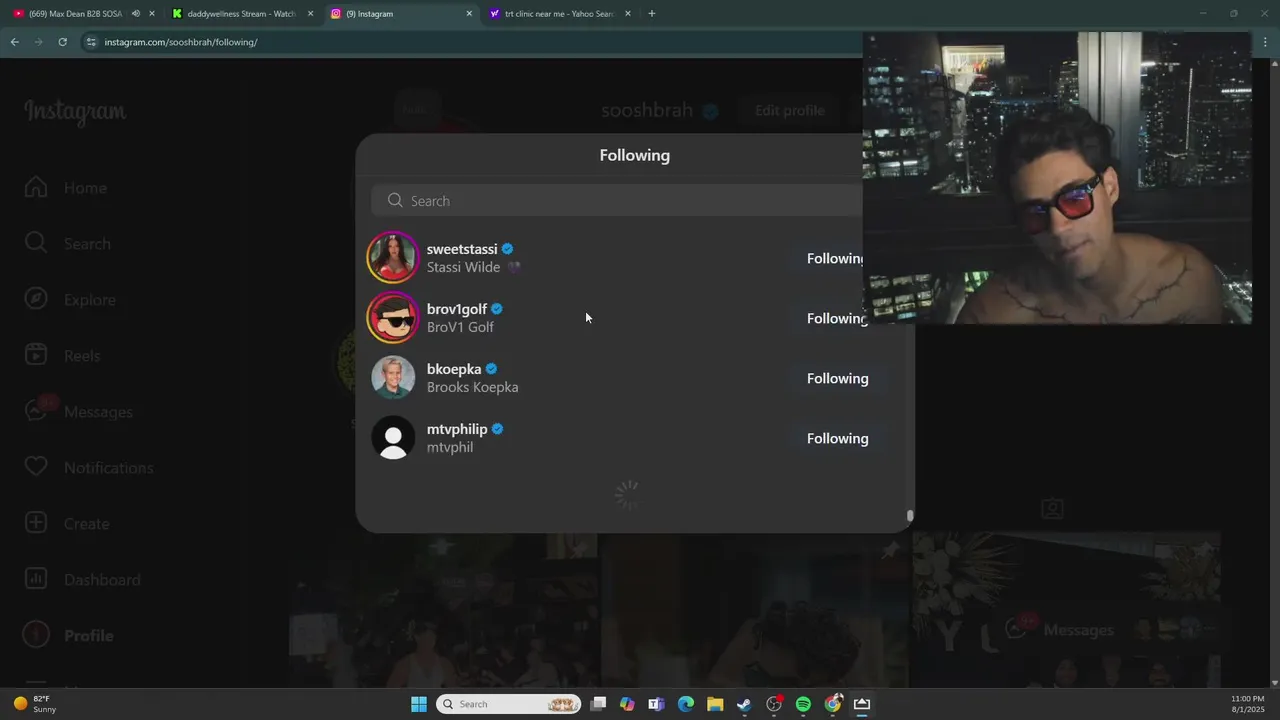Viewport: 1280px width, 720px height.
Task: Click the brov1golf avatar picture
Action: (x=393, y=318)
